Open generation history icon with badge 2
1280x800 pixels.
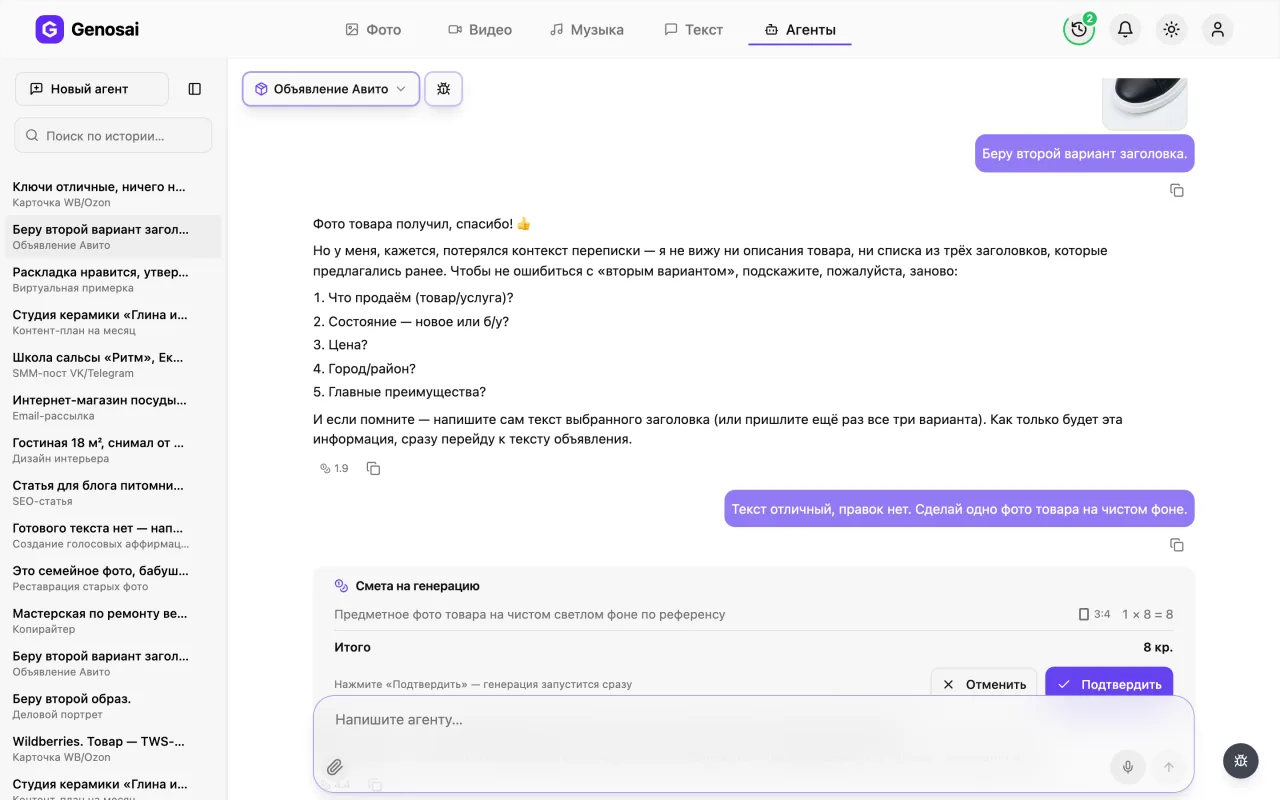(1079, 29)
